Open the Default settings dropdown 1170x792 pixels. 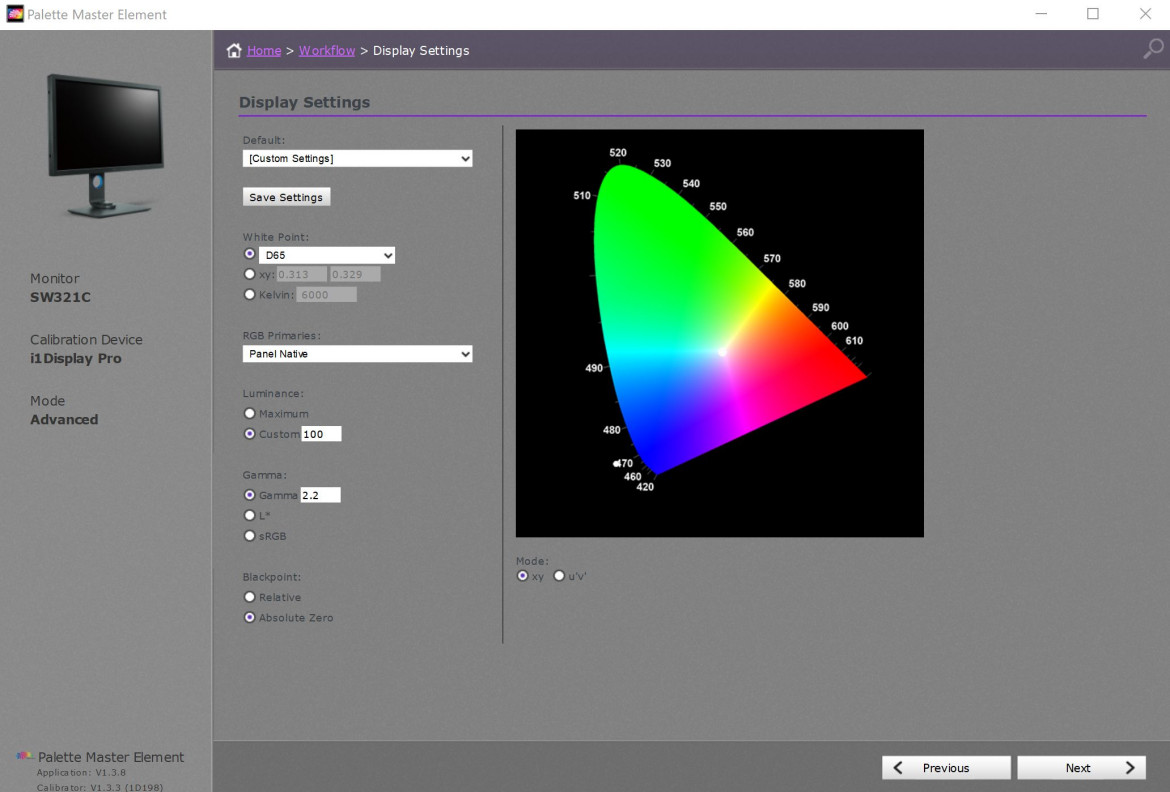pyautogui.click(x=357, y=158)
